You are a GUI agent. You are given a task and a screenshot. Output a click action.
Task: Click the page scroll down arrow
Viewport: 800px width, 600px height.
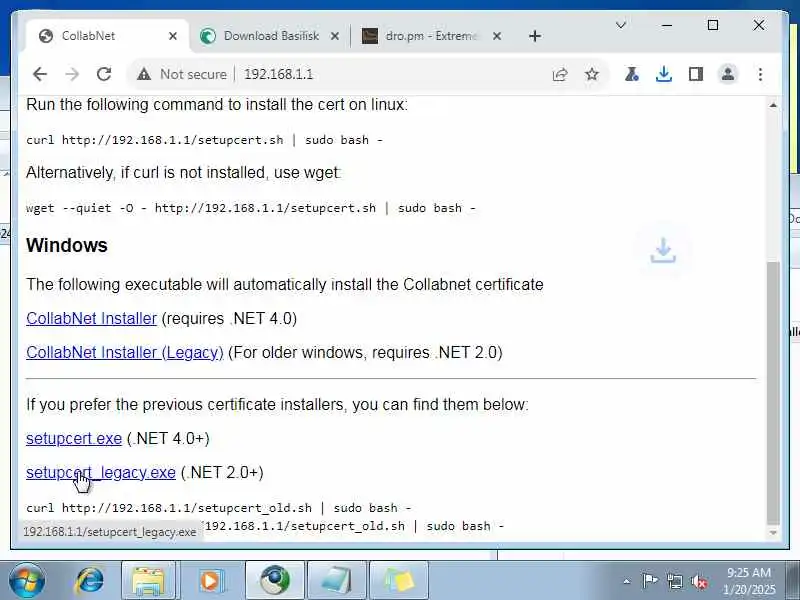point(773,533)
